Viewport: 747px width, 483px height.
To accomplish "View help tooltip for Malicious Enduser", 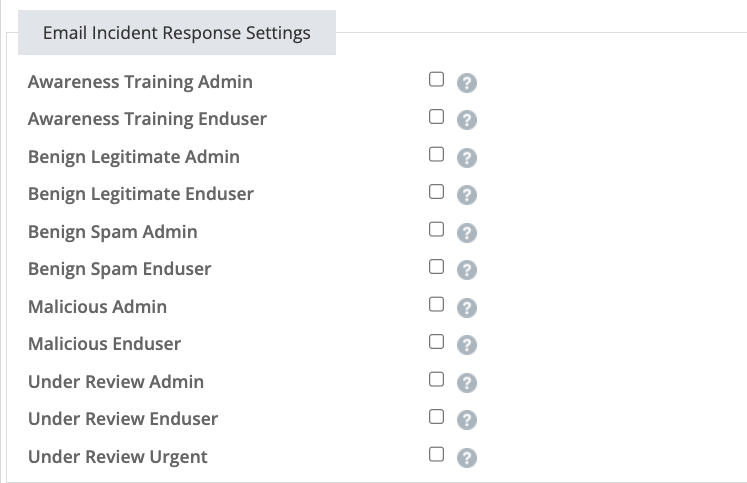I will click(x=467, y=345).
